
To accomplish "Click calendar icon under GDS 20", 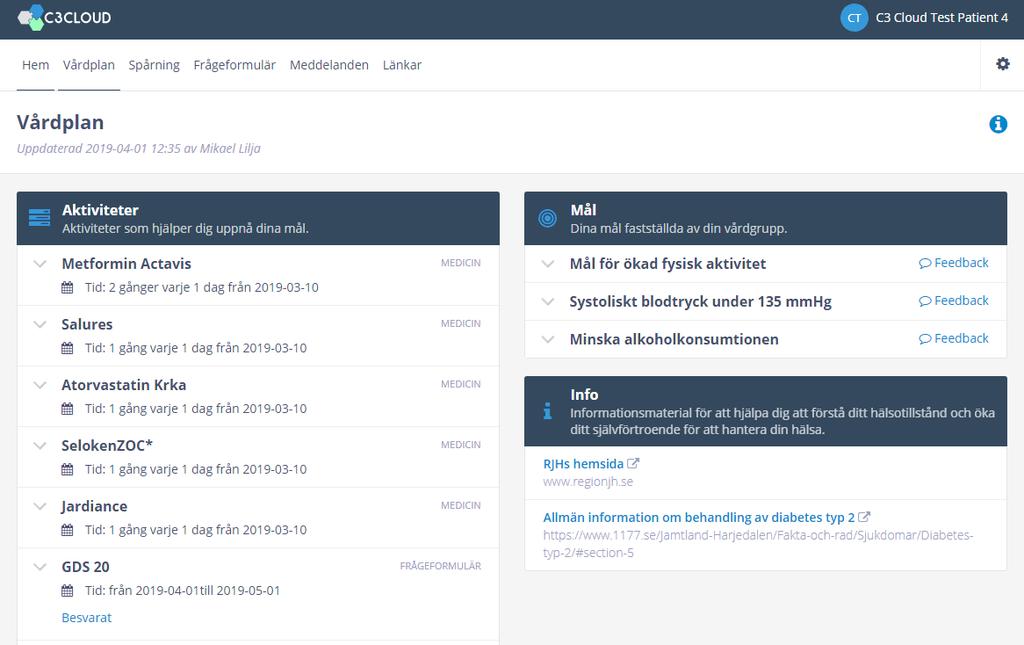I will 67,591.
